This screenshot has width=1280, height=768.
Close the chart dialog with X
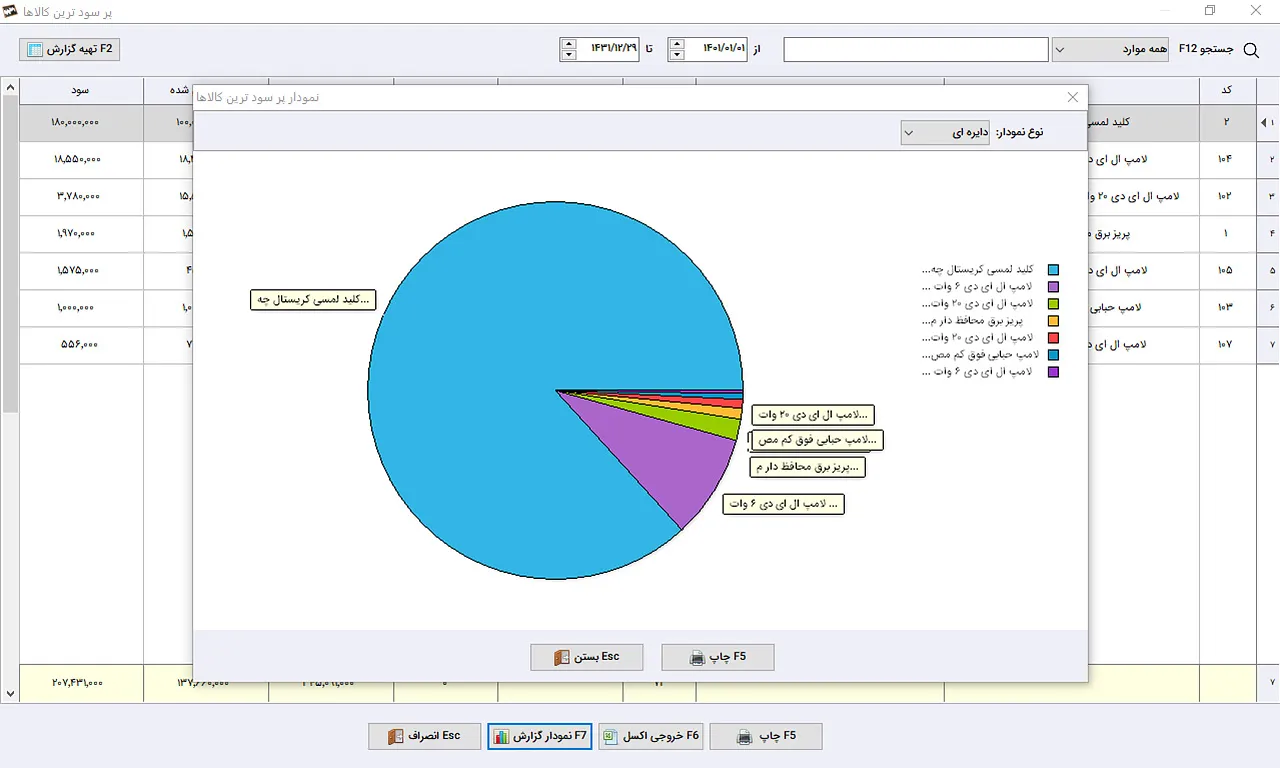1073,97
